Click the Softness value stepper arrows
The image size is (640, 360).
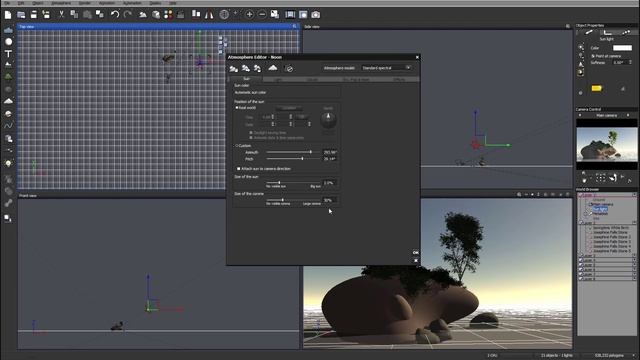(x=630, y=62)
